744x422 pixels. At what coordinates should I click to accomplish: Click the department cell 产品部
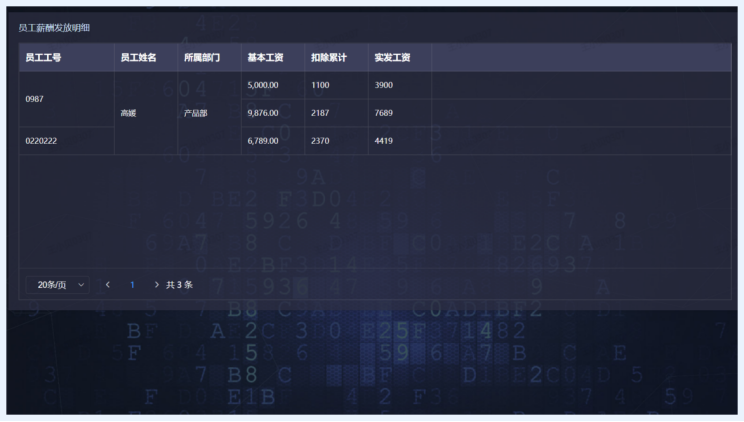[195, 113]
